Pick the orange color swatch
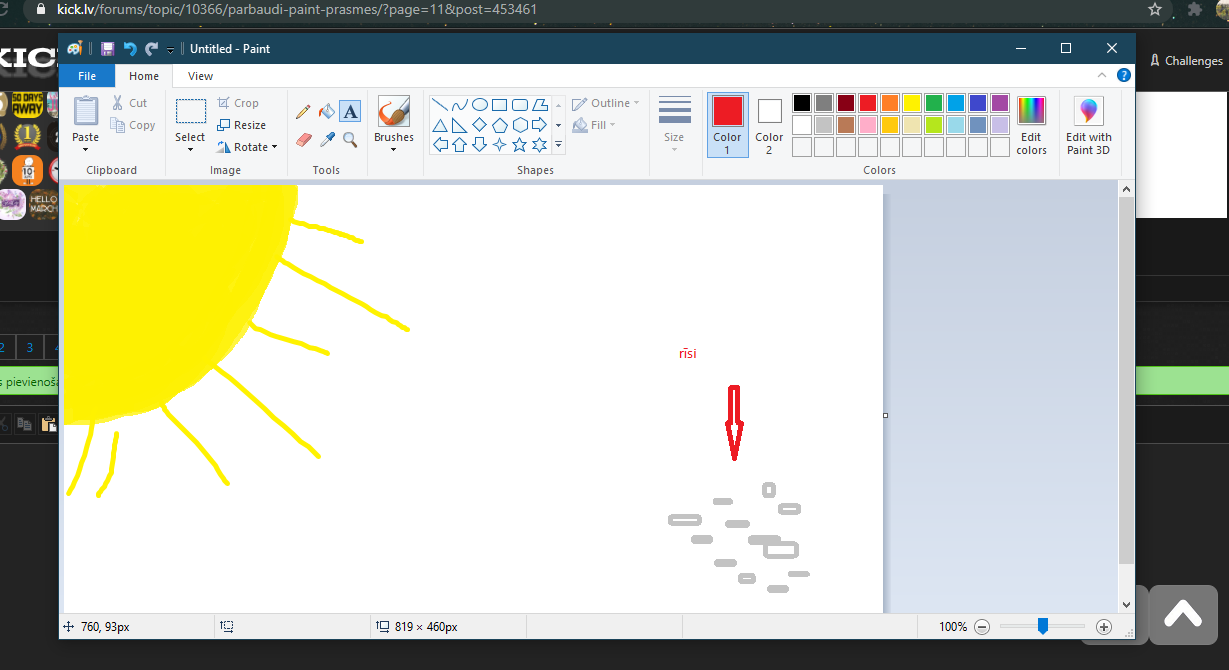Image resolution: width=1229 pixels, height=670 pixels. pos(890,103)
